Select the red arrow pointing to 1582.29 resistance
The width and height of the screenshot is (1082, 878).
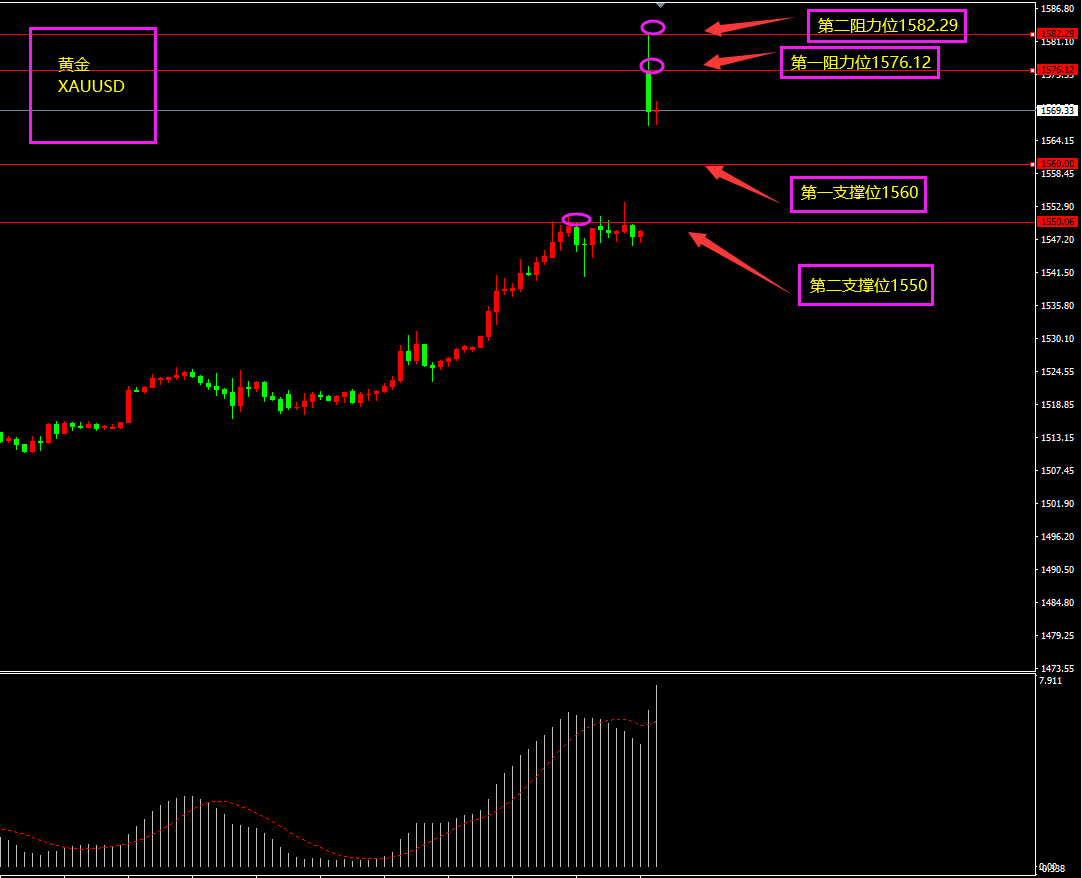click(751, 26)
